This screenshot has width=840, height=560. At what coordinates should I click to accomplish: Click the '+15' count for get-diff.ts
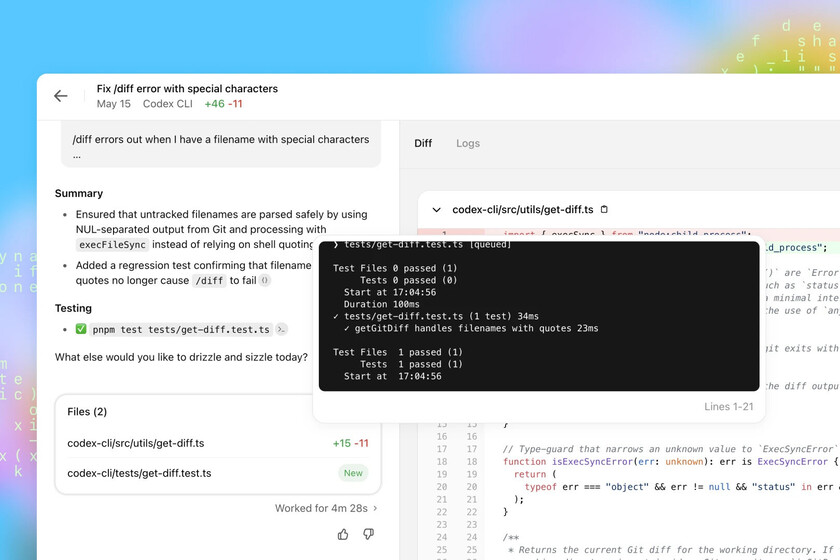click(342, 443)
